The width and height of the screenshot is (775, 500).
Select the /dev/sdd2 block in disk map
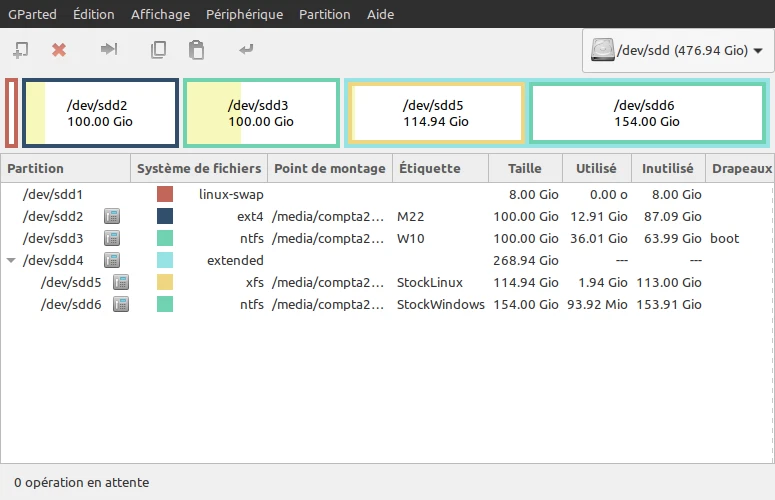pos(100,113)
